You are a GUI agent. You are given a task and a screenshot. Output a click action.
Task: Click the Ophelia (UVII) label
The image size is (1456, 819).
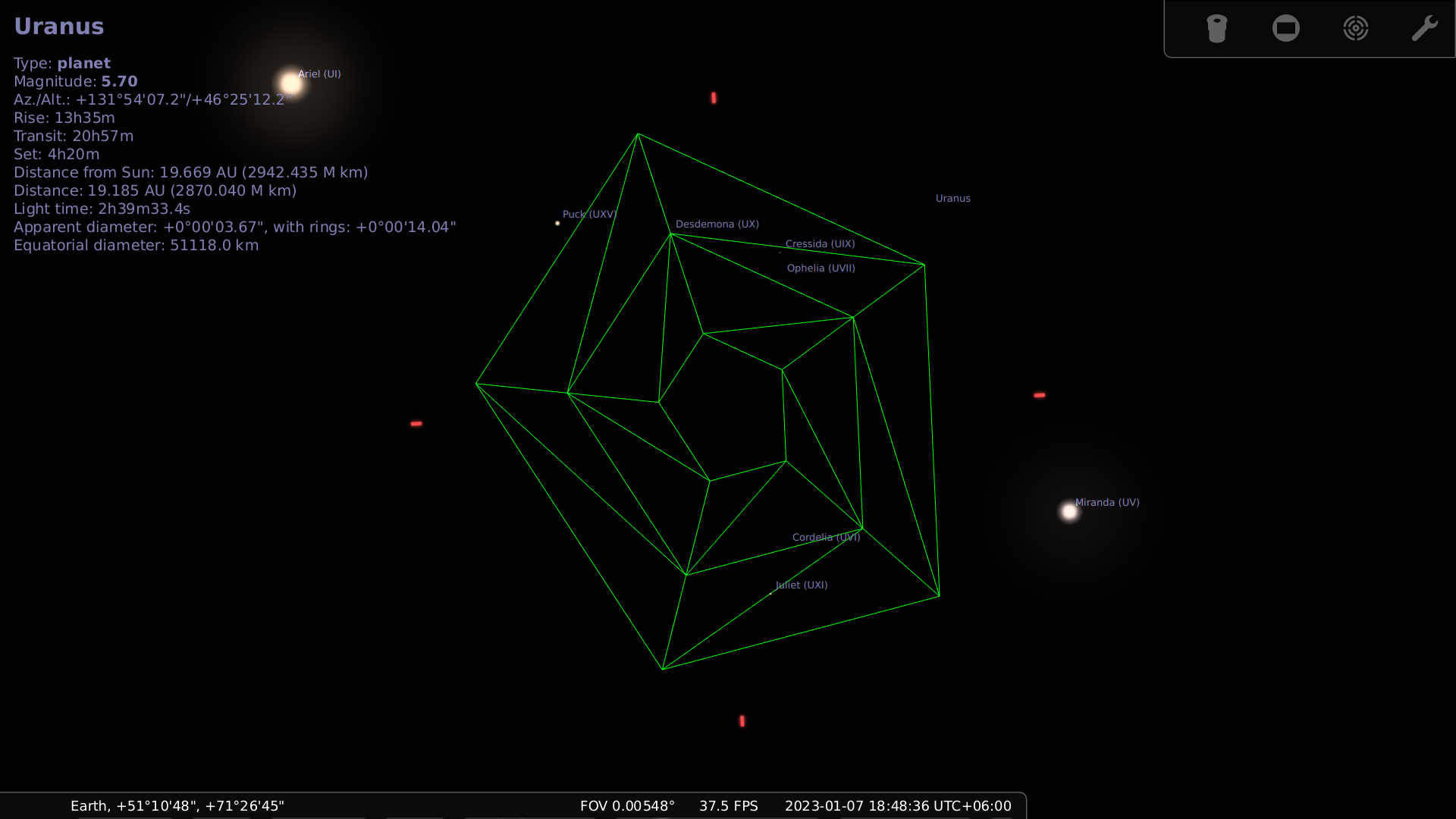pyautogui.click(x=821, y=268)
